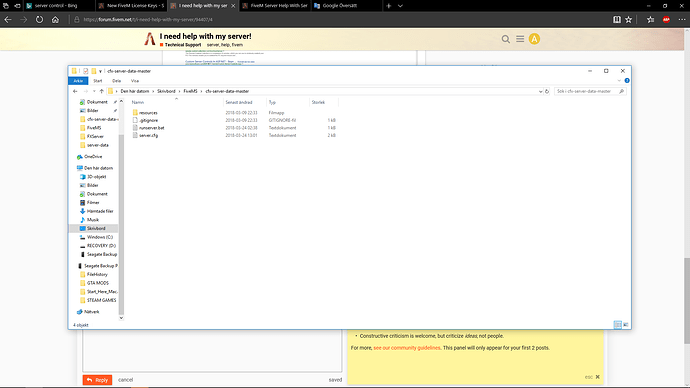This screenshot has width=690, height=388.
Task: Open the community guidelines link
Action: 407,348
